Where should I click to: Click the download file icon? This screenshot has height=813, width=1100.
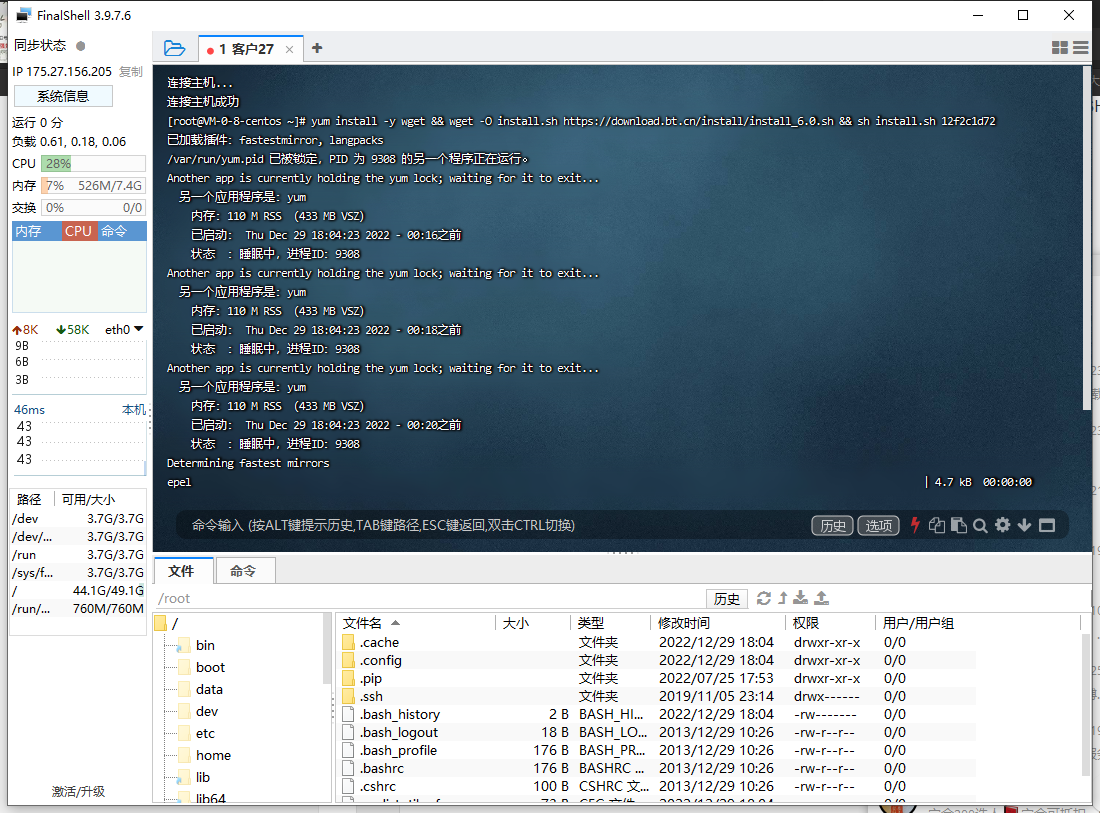pos(800,598)
